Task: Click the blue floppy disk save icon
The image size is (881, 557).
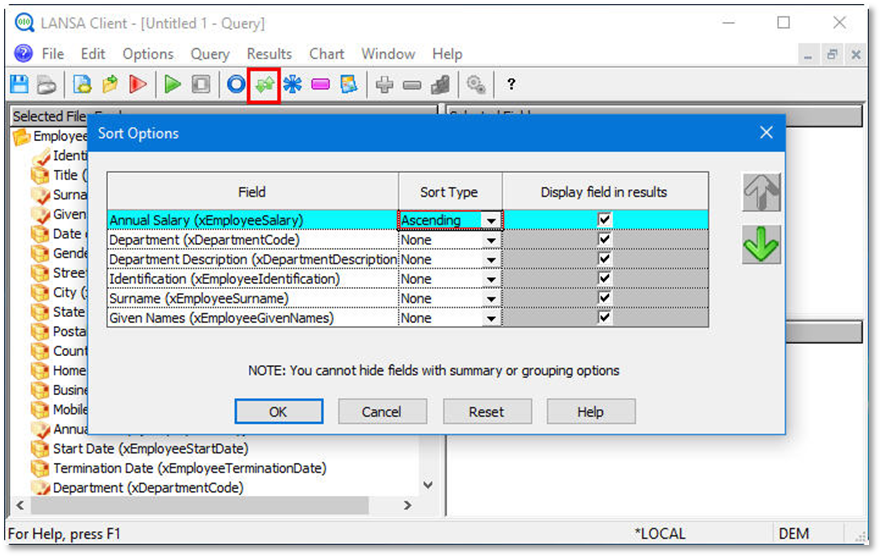Action: (x=20, y=84)
